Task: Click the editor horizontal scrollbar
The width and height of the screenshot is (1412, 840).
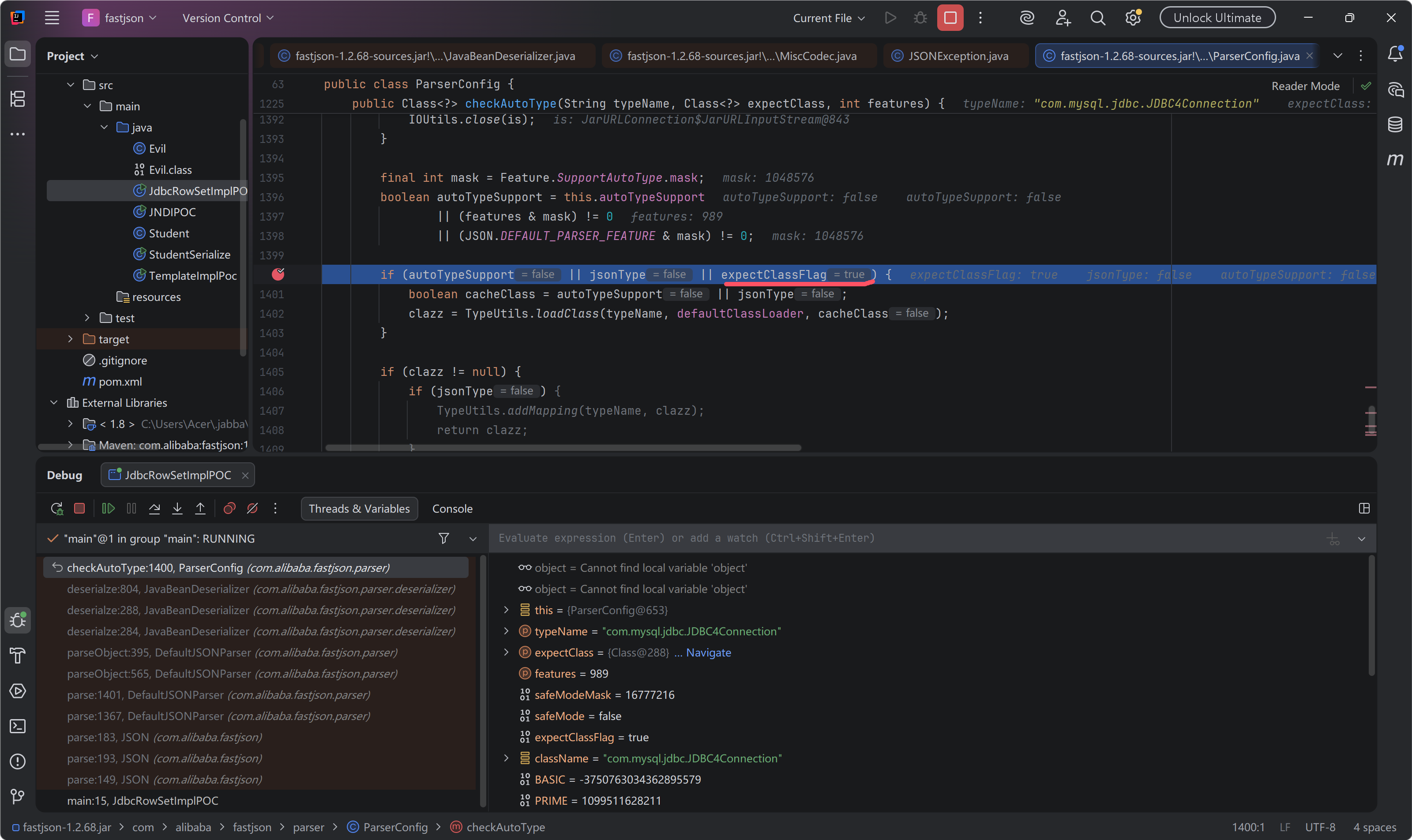Action: [564, 448]
